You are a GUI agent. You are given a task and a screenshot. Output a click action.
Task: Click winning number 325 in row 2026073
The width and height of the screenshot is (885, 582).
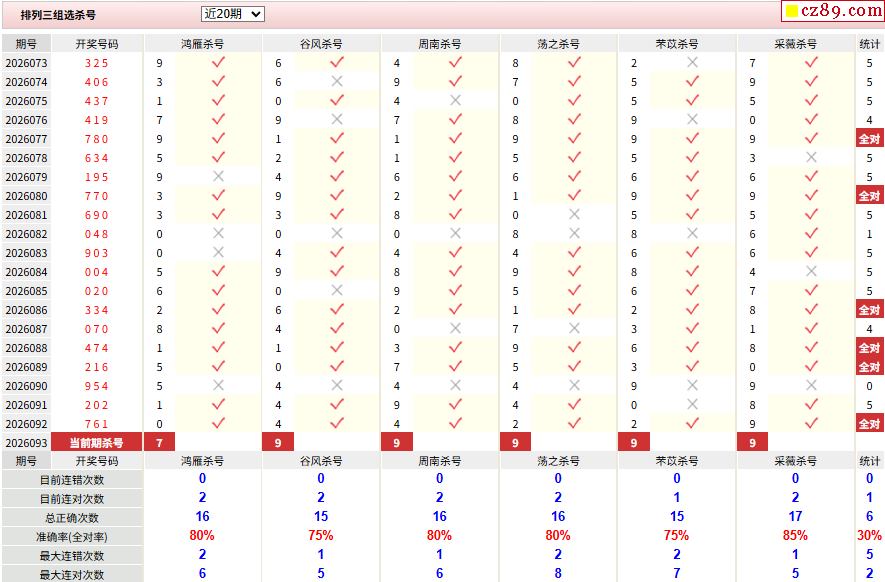click(97, 63)
